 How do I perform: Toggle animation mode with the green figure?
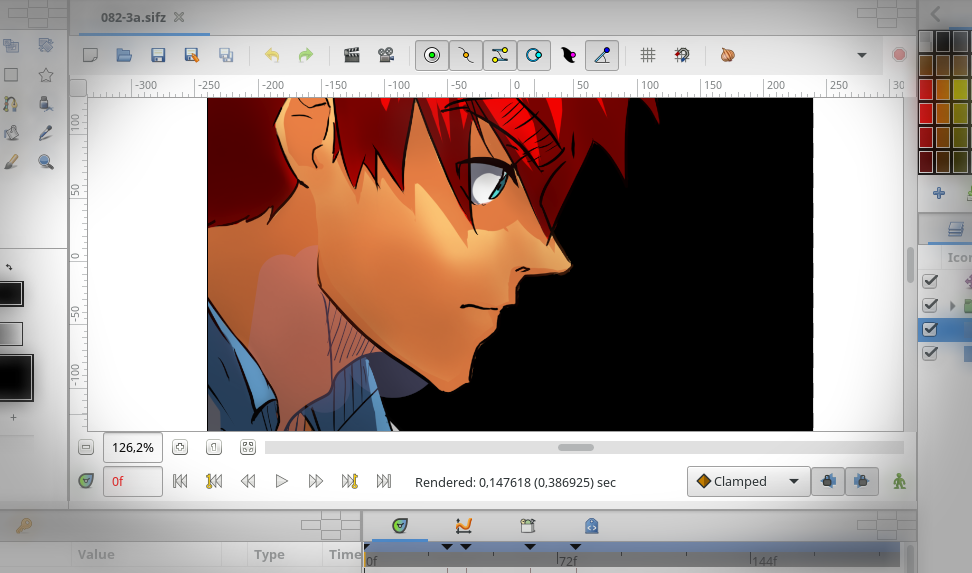(x=899, y=481)
